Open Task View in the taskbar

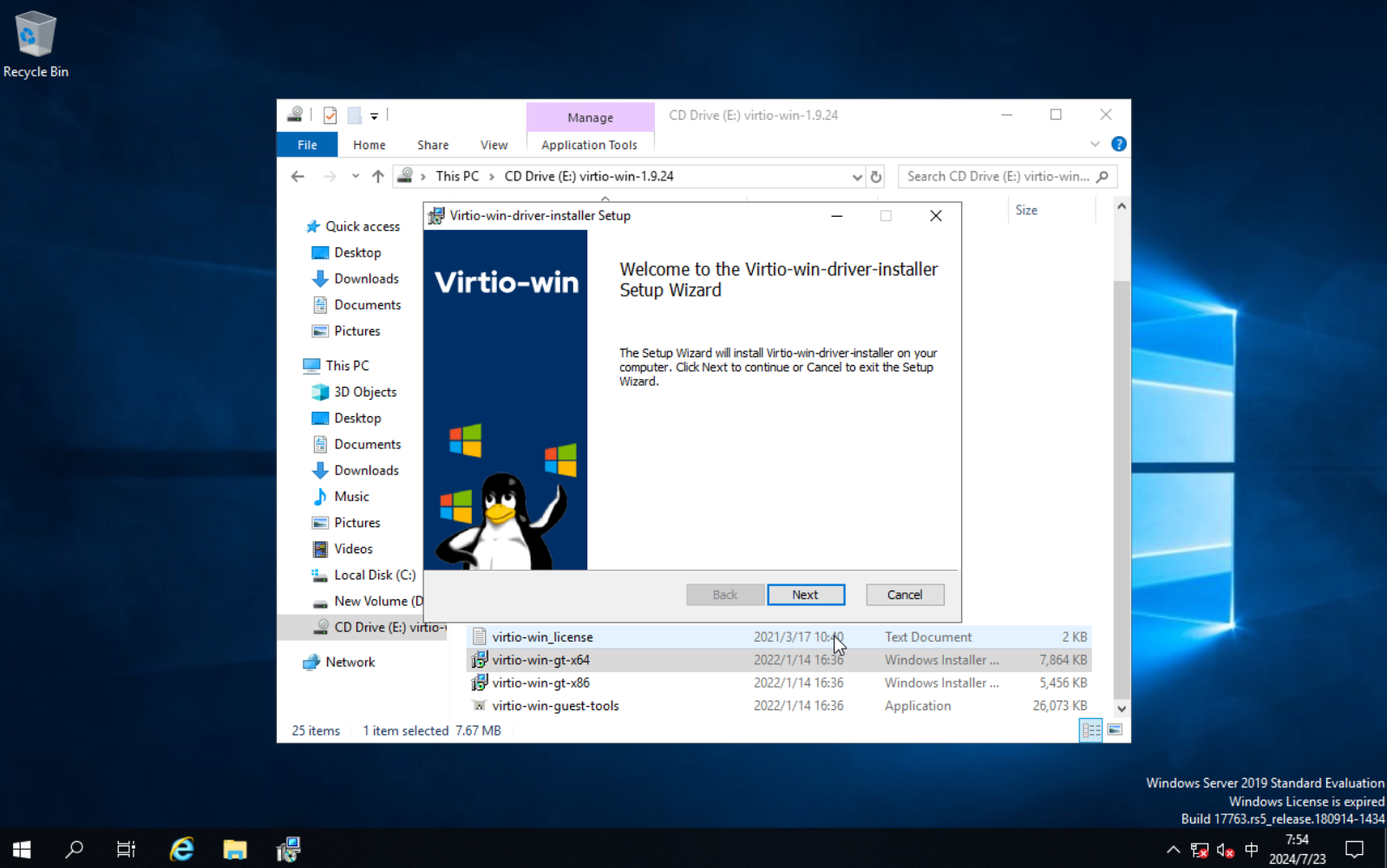point(127,849)
